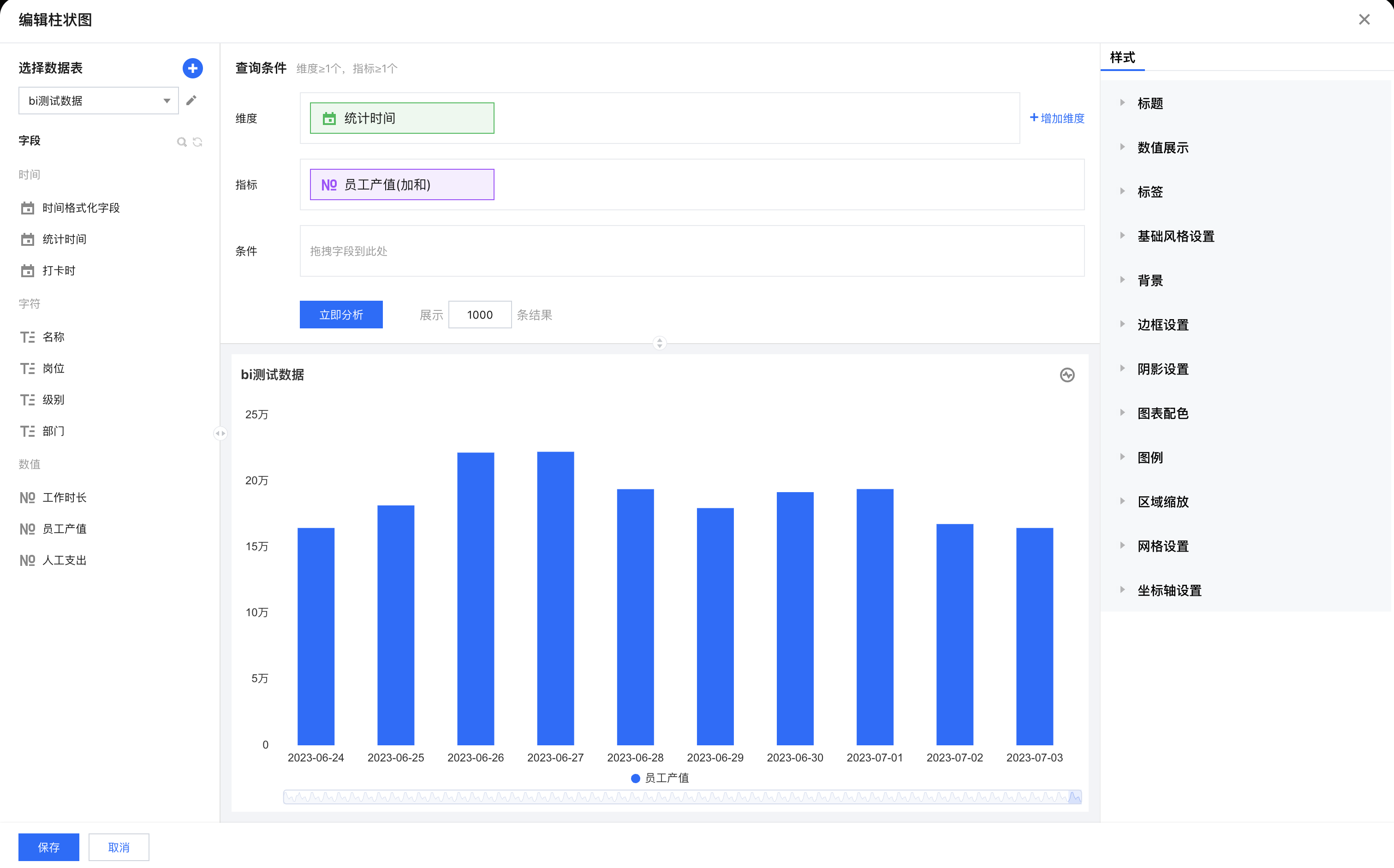This screenshot has height=868, width=1394.
Task: Click the blue add data table plus icon
Action: [x=192, y=68]
